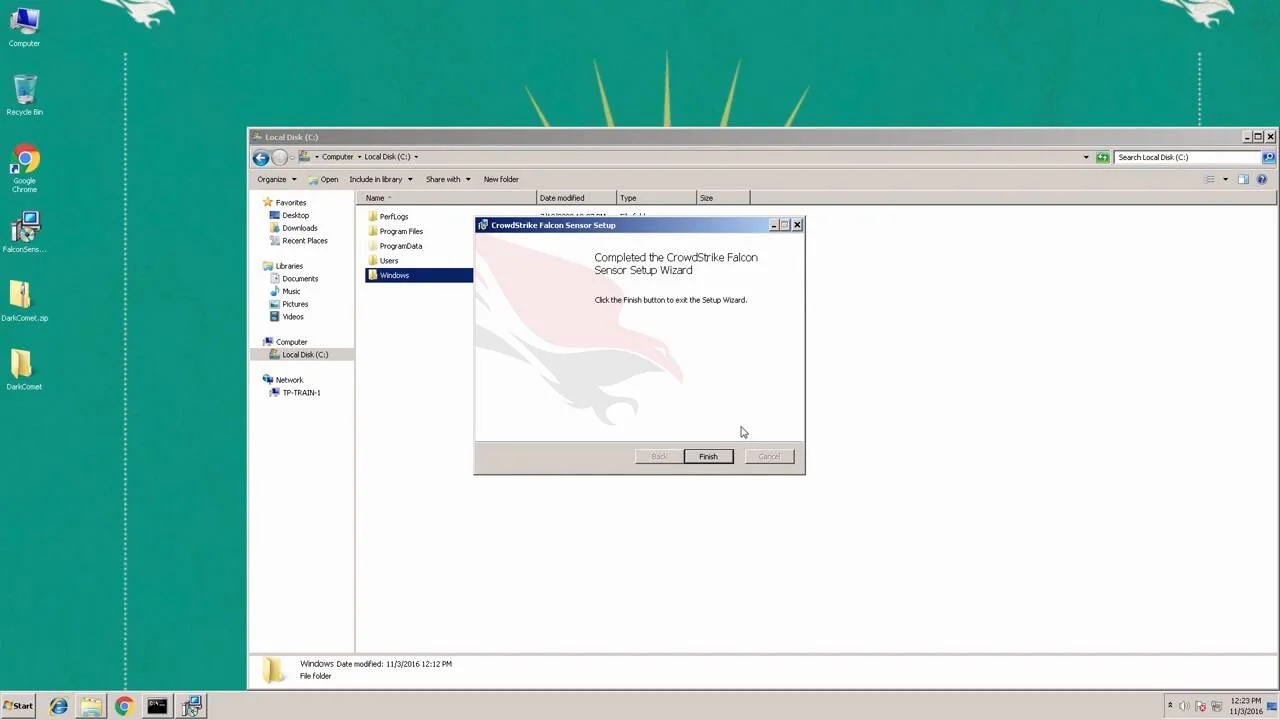Screen dimensions: 1280x720
Task: Select the Recycle Bin desktop icon
Action: pyautogui.click(x=24, y=95)
